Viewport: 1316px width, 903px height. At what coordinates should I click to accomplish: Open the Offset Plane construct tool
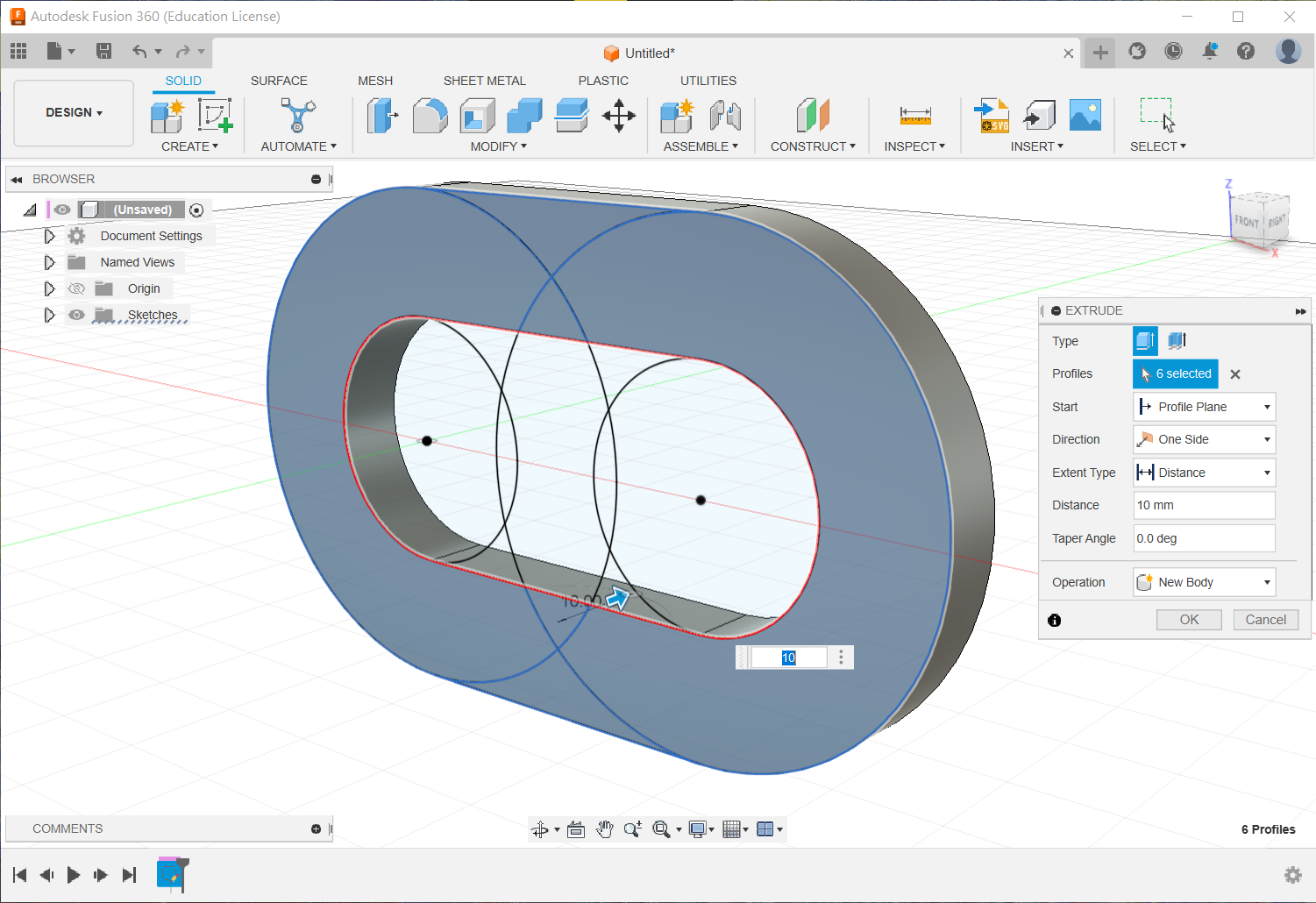(x=812, y=116)
